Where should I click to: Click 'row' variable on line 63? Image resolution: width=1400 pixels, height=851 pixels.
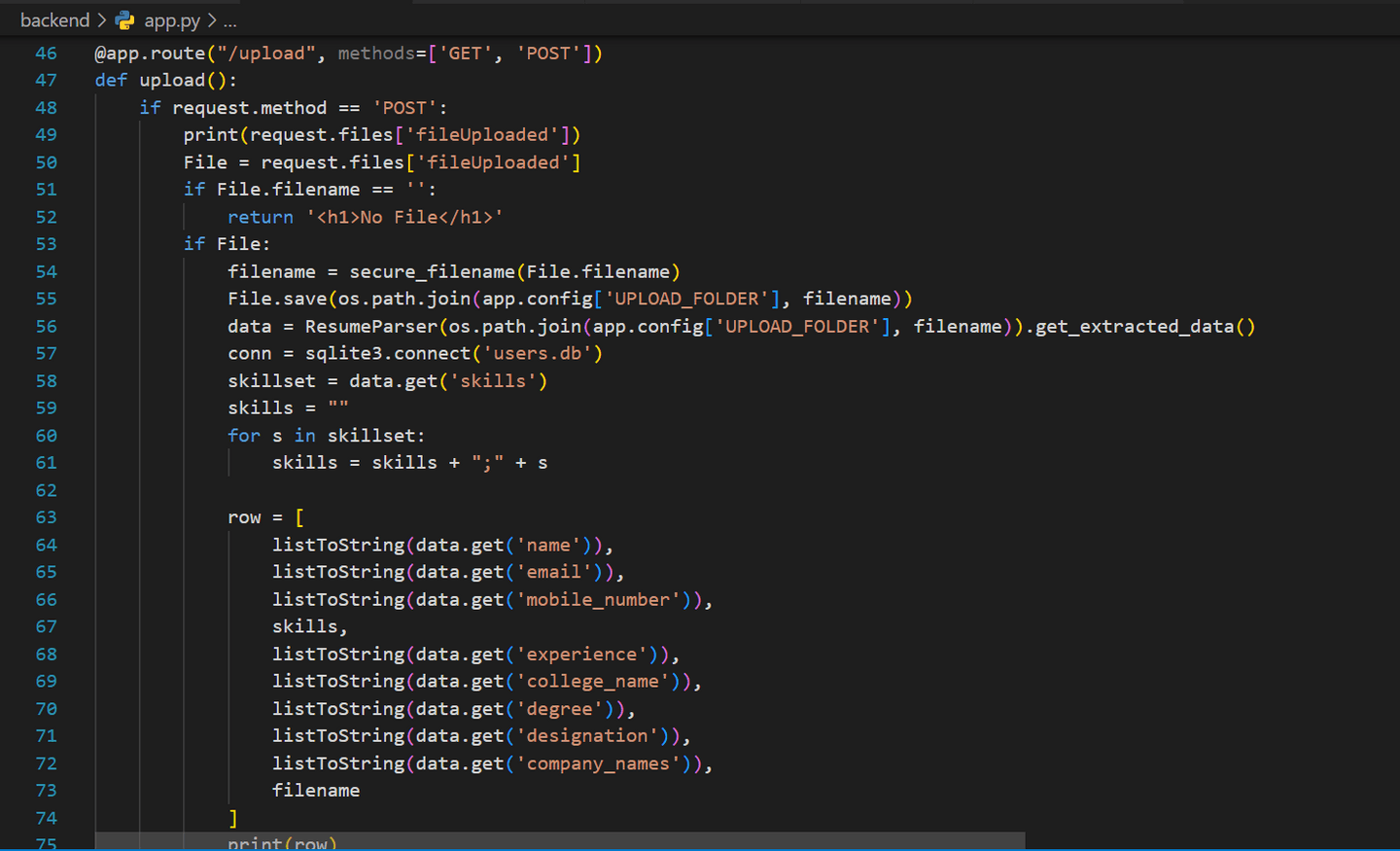(244, 517)
